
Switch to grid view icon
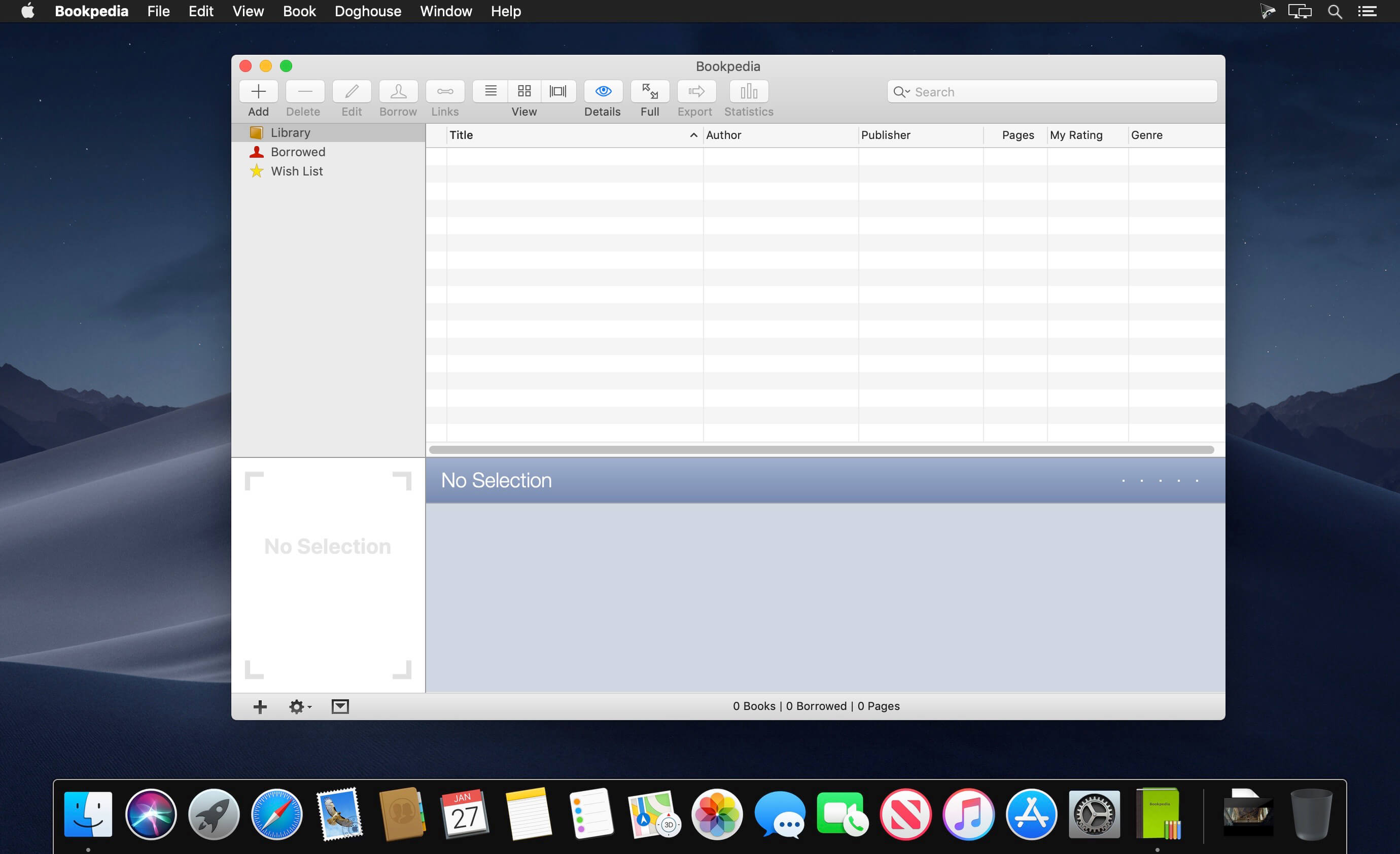[x=524, y=91]
